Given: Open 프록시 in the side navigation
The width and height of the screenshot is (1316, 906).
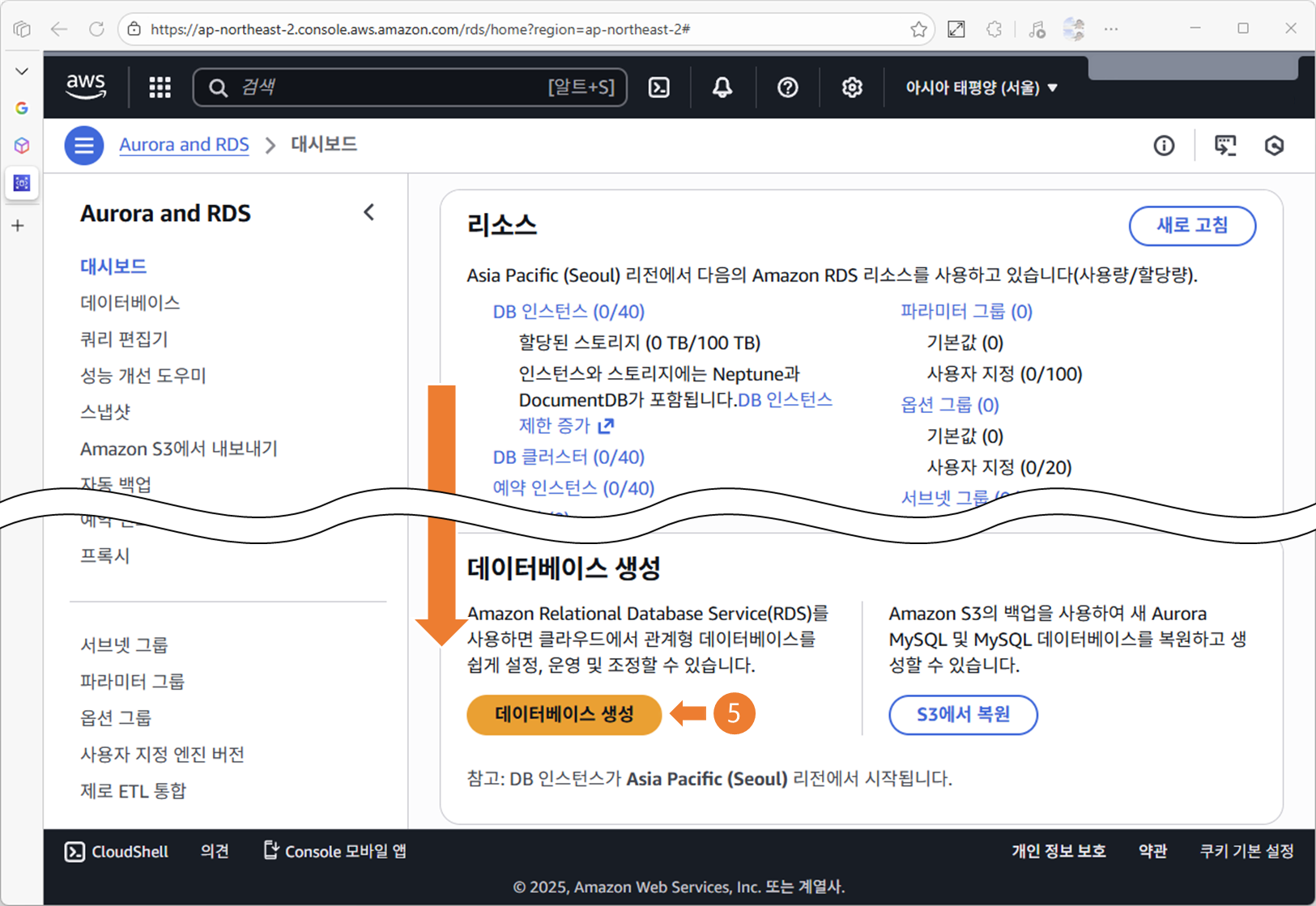Looking at the screenshot, I should 105,555.
